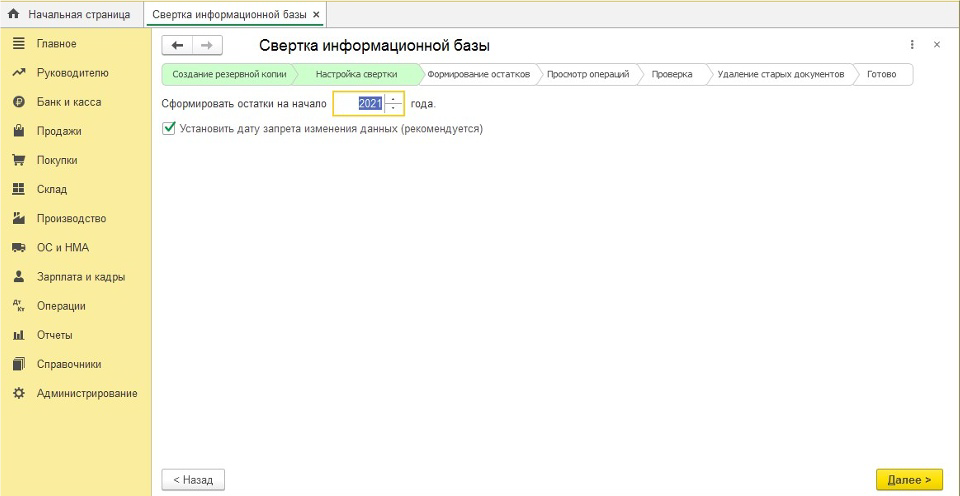Select the Создание резервной копии step

coord(229,74)
